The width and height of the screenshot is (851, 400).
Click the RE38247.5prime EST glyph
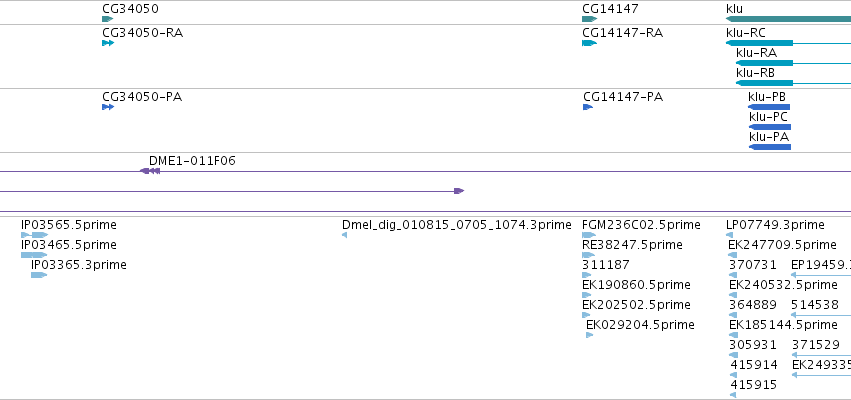588,255
